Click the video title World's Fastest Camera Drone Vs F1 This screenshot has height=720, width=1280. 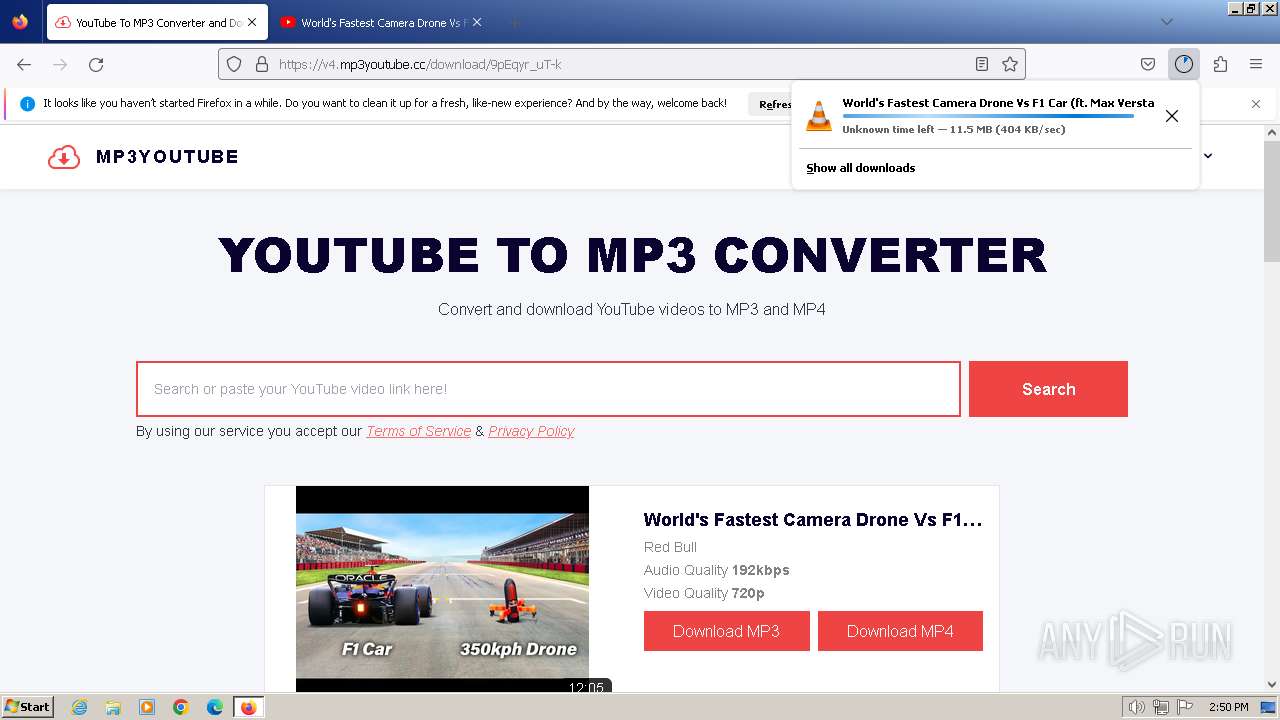813,520
